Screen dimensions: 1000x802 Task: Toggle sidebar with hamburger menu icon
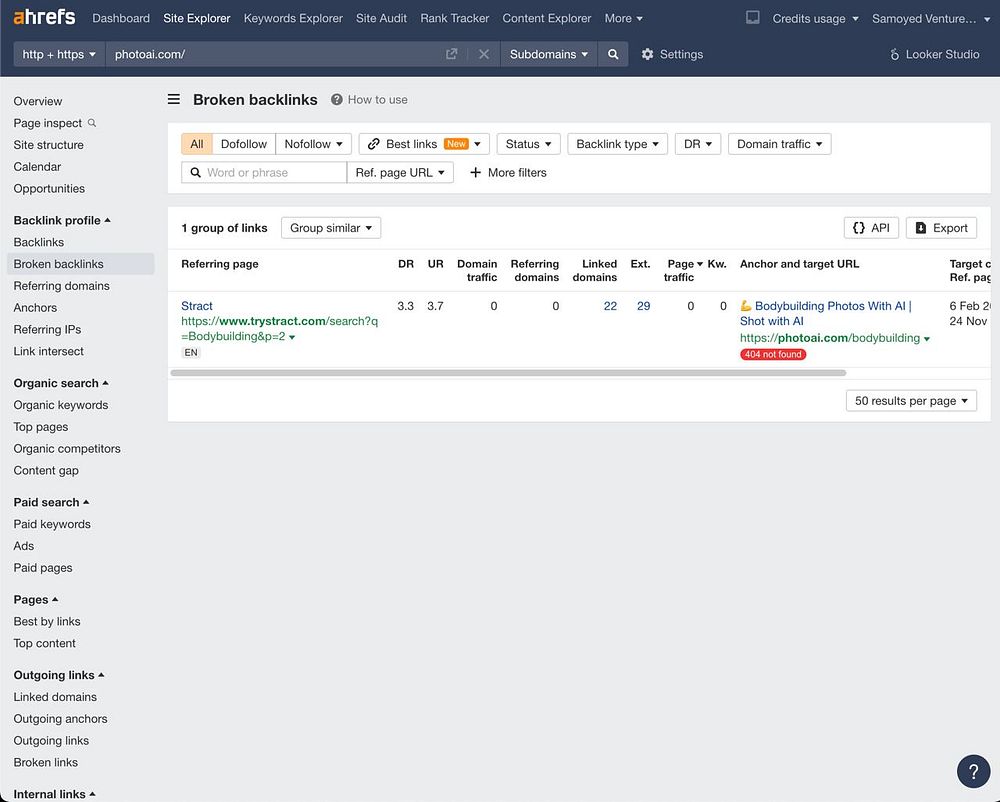[x=173, y=99]
